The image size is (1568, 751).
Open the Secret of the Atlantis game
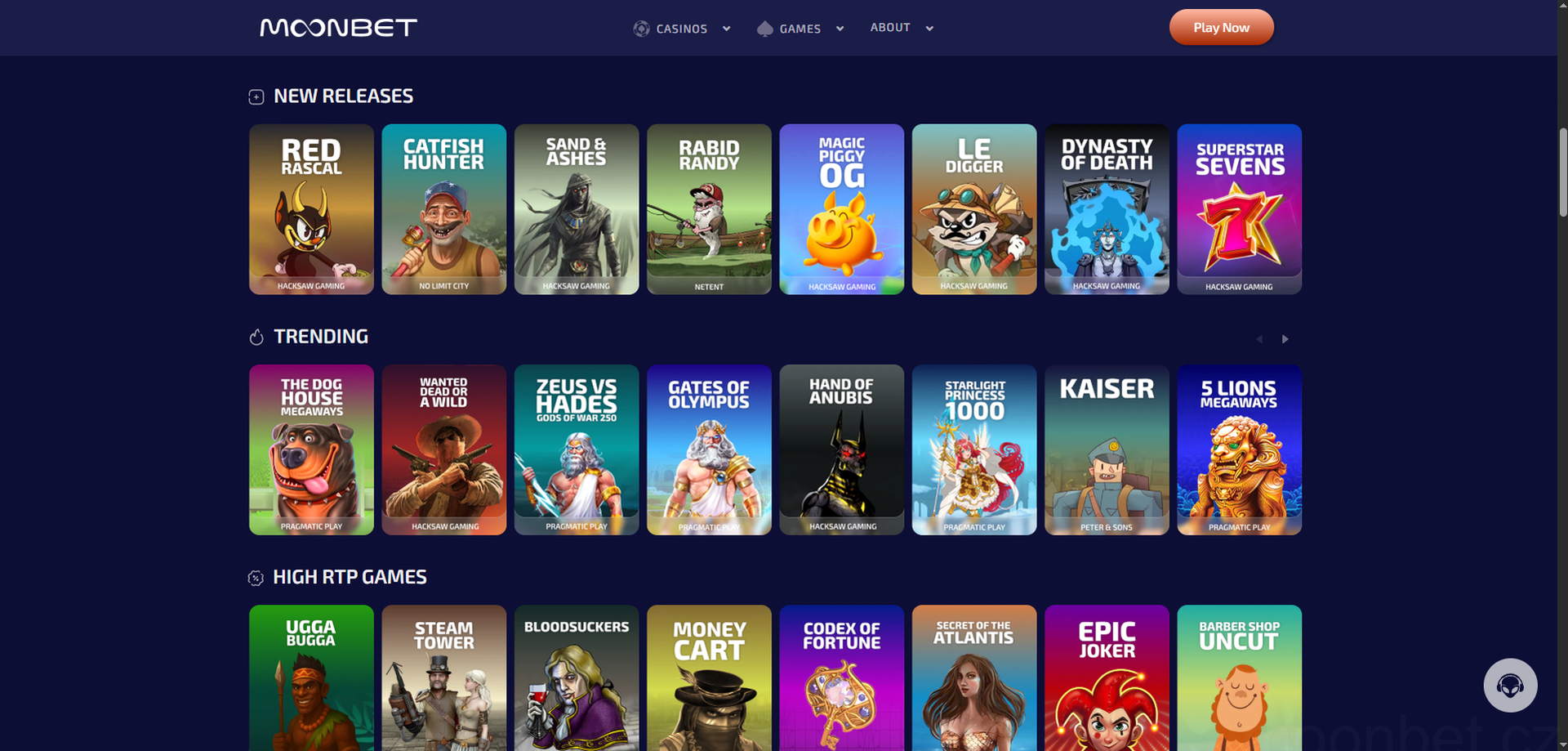tap(974, 678)
